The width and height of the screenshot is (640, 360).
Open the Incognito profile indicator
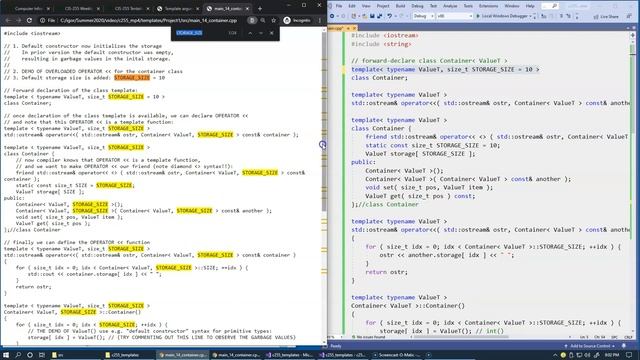(x=297, y=20)
